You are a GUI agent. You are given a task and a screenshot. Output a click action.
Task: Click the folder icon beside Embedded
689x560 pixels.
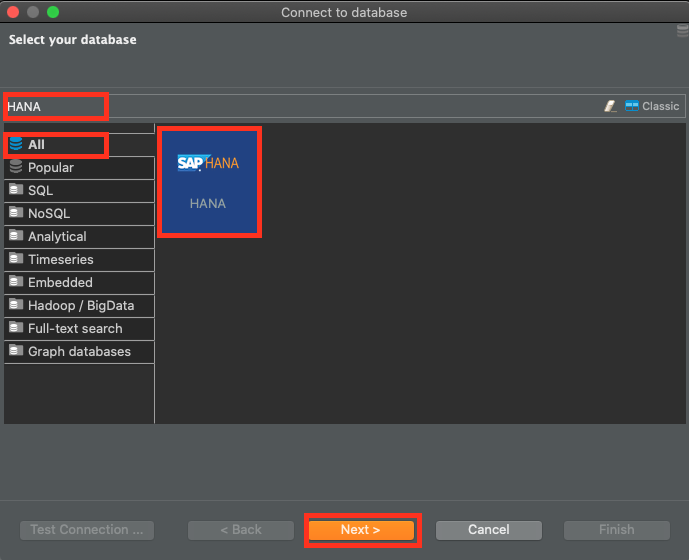(16, 281)
